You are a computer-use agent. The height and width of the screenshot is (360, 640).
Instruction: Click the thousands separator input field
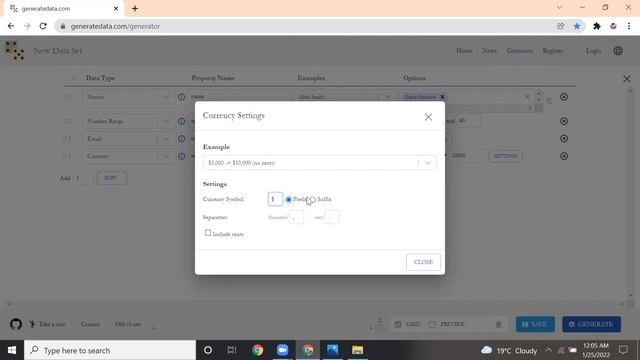point(296,217)
